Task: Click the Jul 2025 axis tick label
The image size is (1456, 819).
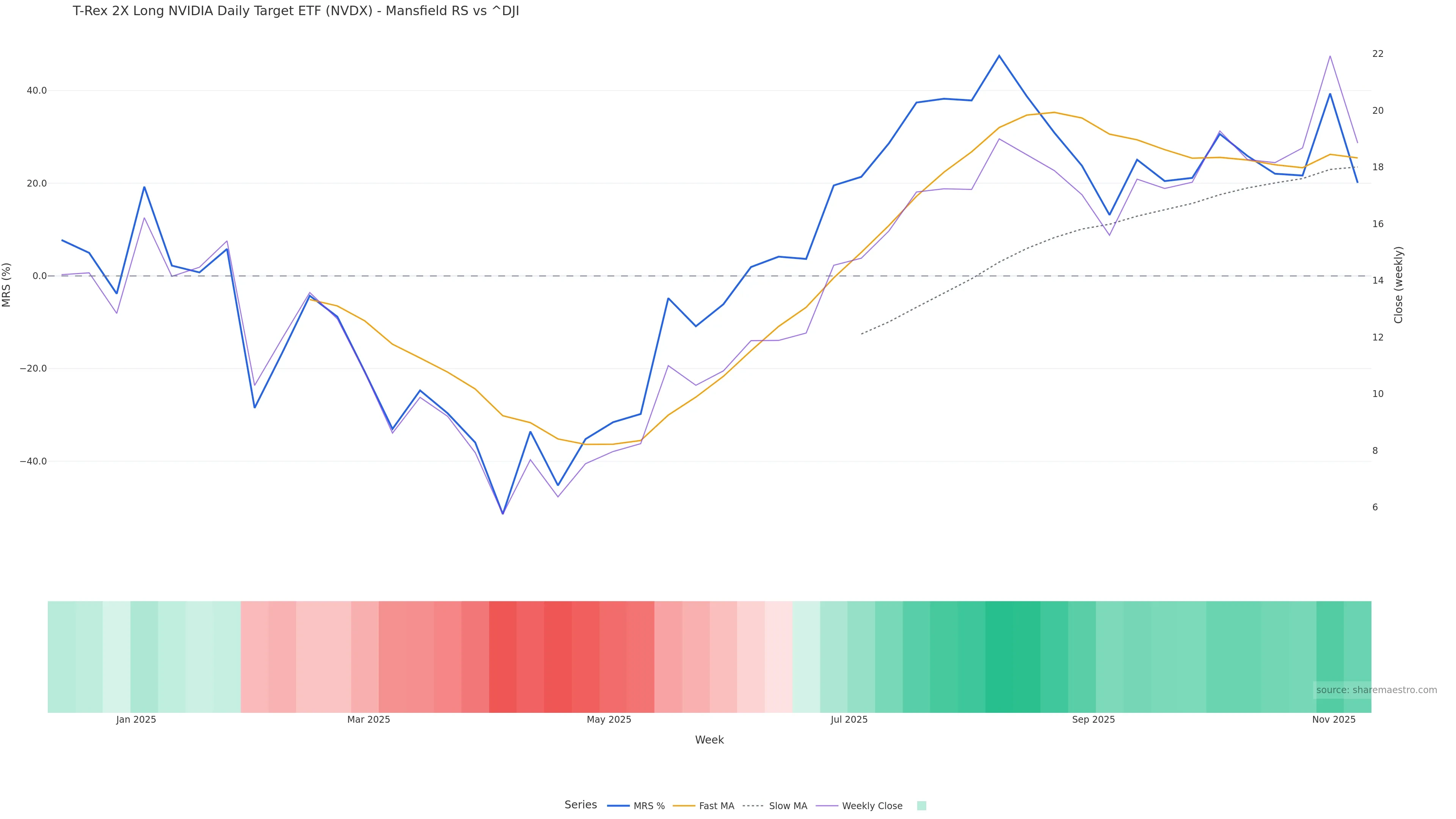Action: 849,720
